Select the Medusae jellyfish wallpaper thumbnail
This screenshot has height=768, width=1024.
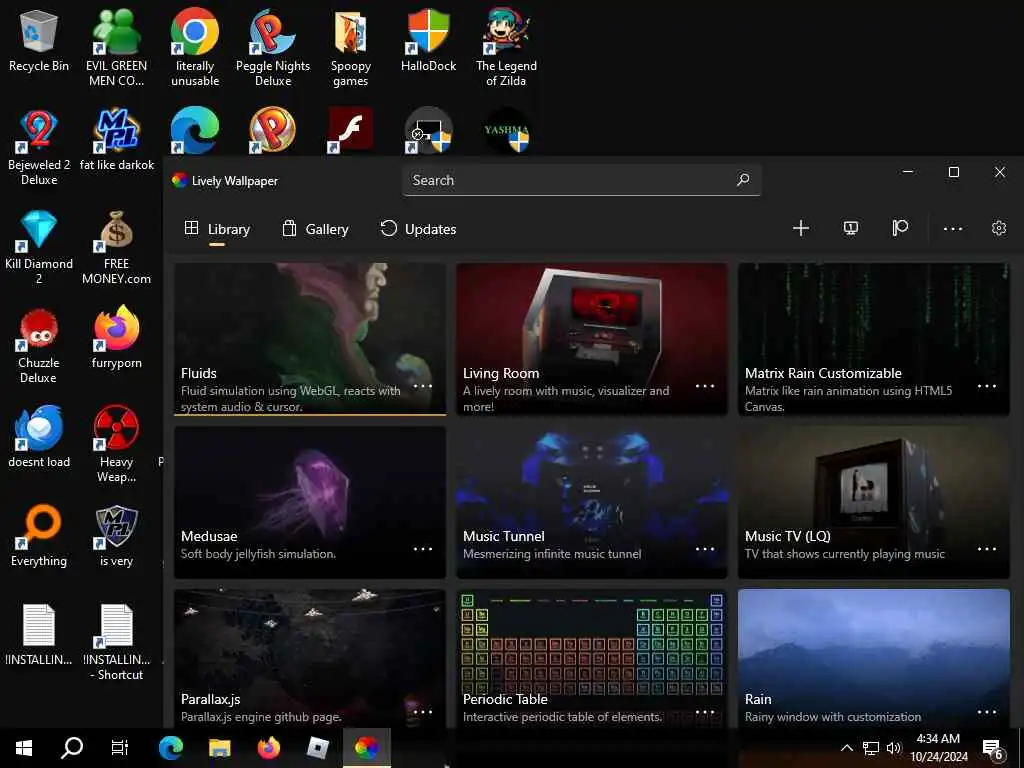tap(310, 502)
